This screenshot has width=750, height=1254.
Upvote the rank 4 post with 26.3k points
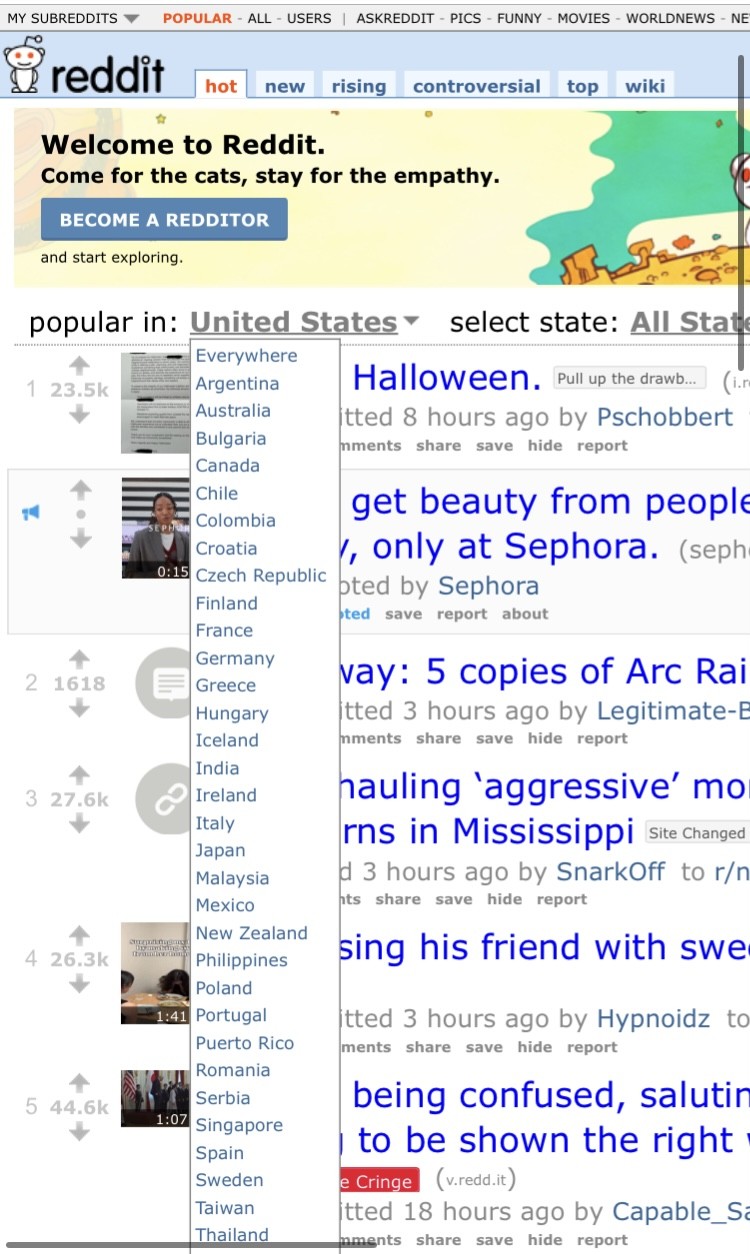tap(79, 935)
